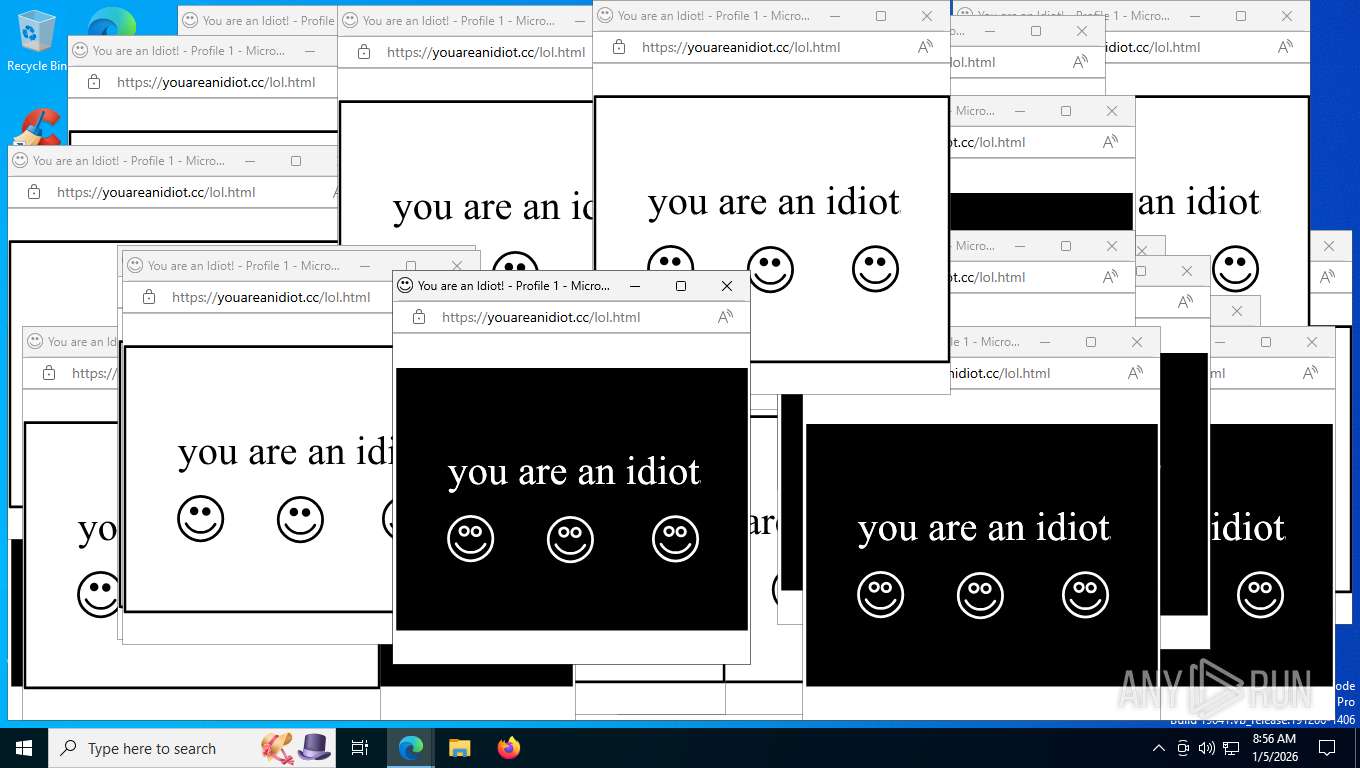Open the clock showing 8:56 AM

pyautogui.click(x=1274, y=748)
